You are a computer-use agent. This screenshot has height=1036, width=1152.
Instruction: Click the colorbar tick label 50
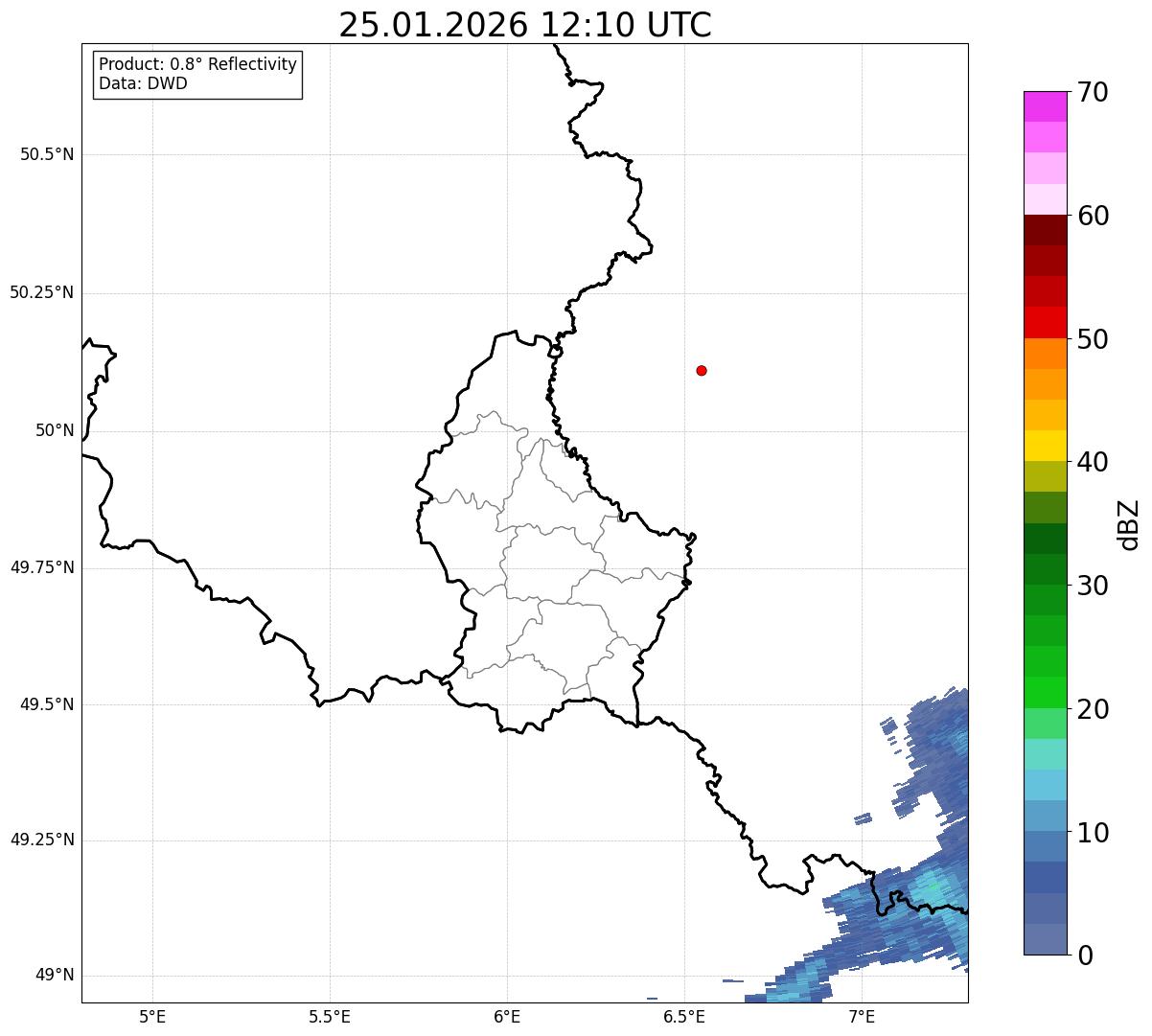tap(1093, 339)
